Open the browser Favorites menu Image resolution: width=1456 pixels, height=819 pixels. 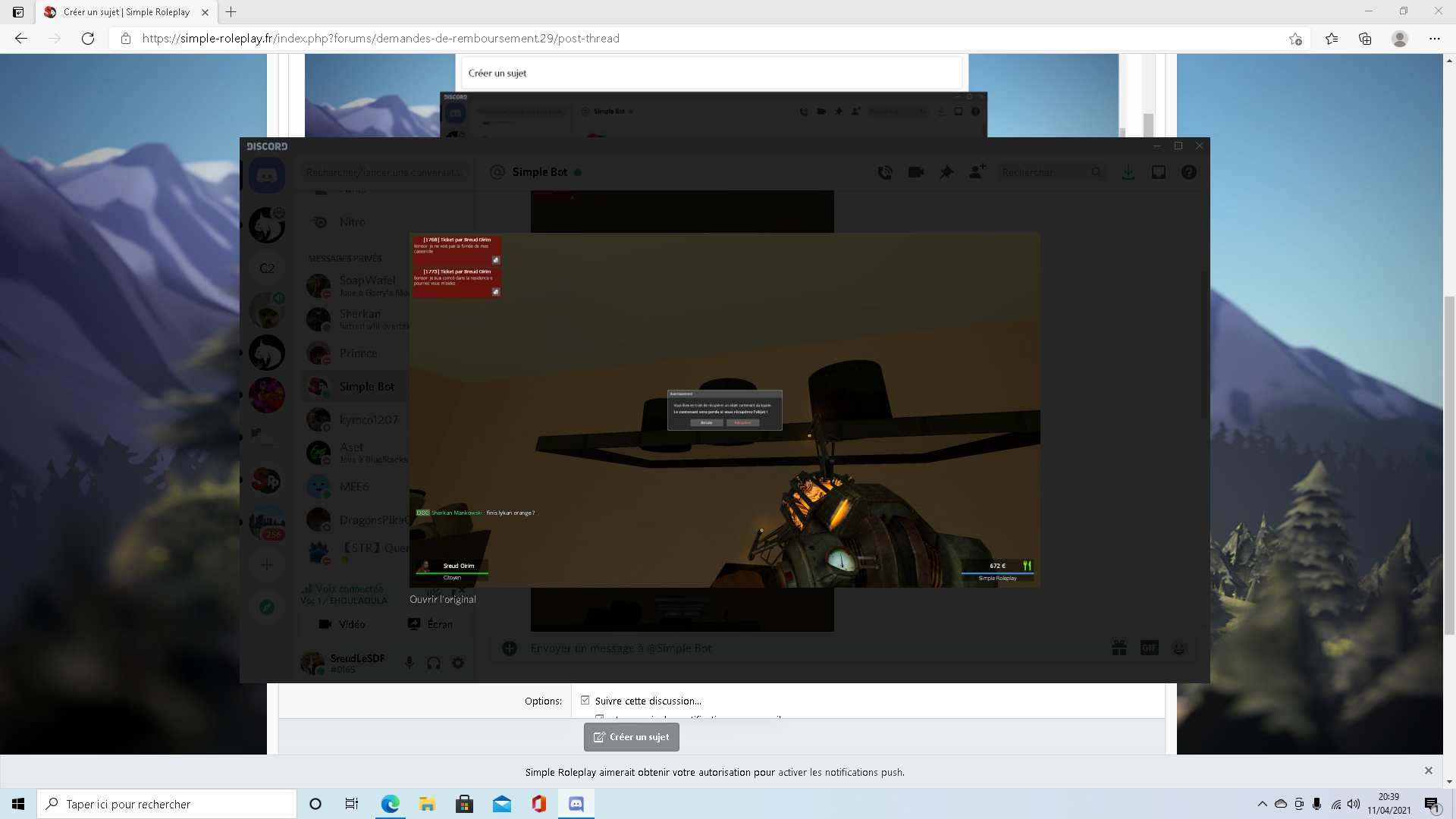click(x=1332, y=39)
